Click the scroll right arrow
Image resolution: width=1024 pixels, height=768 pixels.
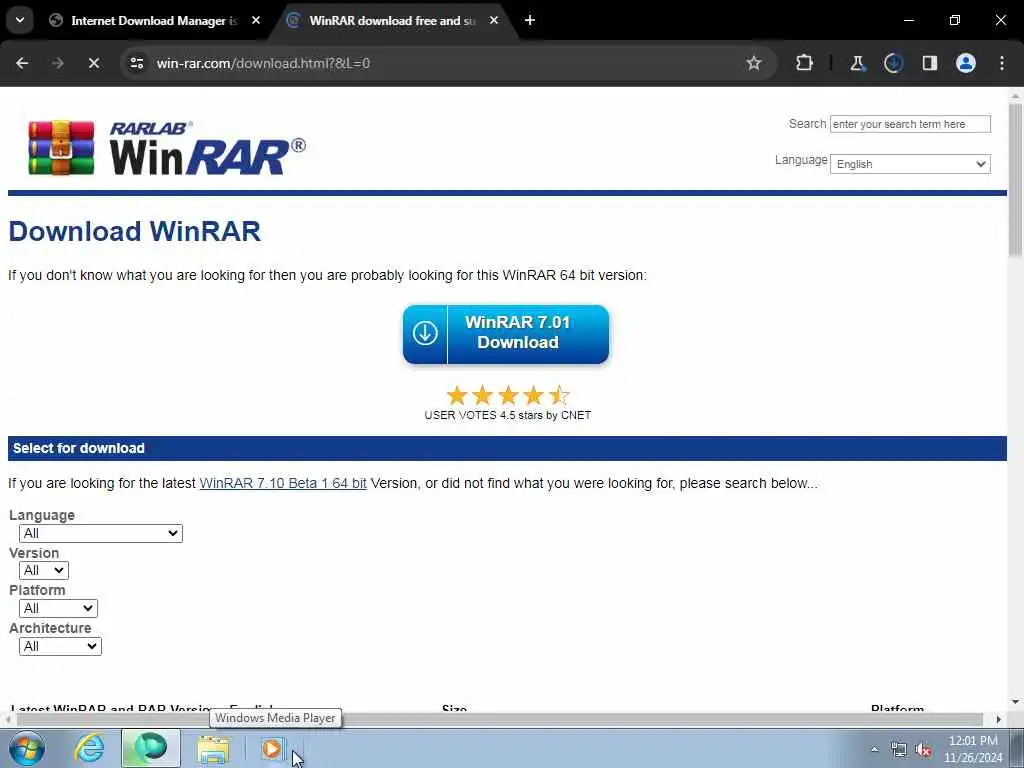(998, 719)
